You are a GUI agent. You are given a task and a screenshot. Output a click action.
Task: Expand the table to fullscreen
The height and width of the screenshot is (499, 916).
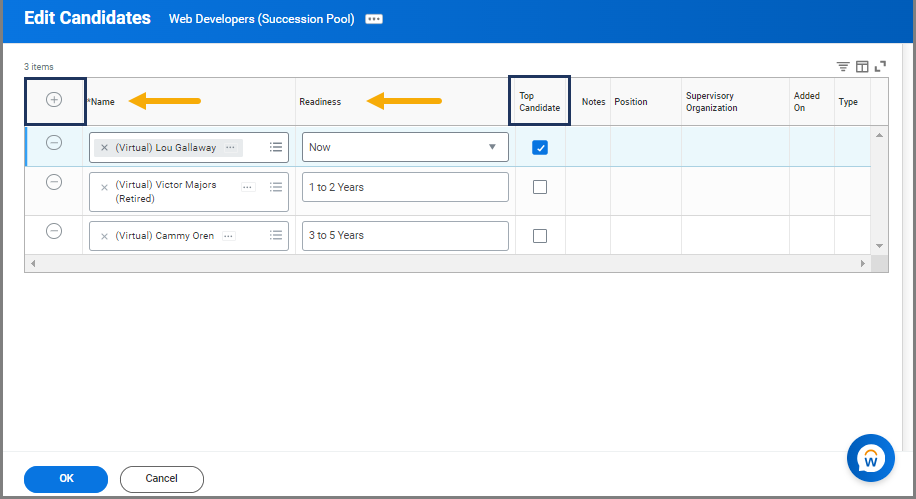coord(881,66)
